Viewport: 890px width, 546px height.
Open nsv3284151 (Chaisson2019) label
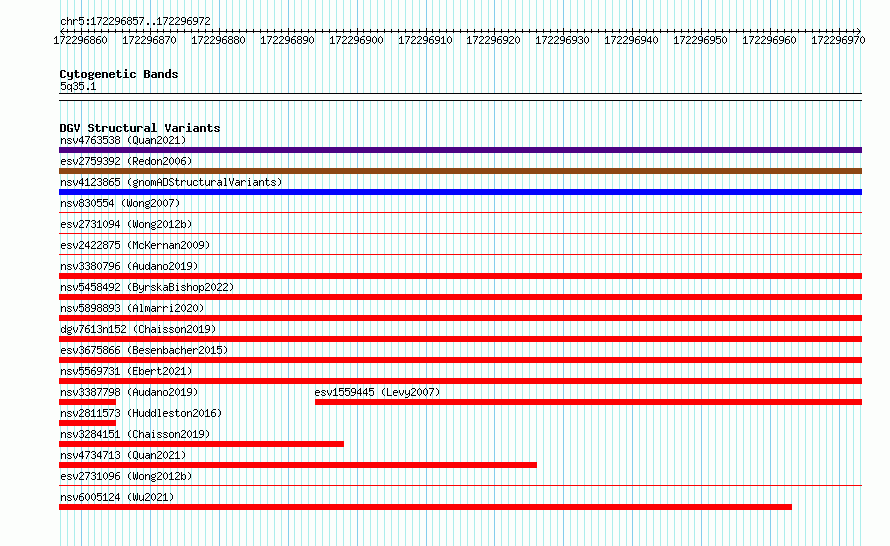[x=135, y=434]
